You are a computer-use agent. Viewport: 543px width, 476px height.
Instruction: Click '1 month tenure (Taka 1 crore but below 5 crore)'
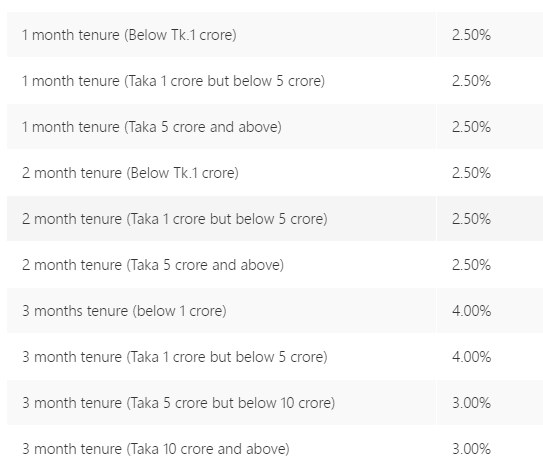click(173, 81)
